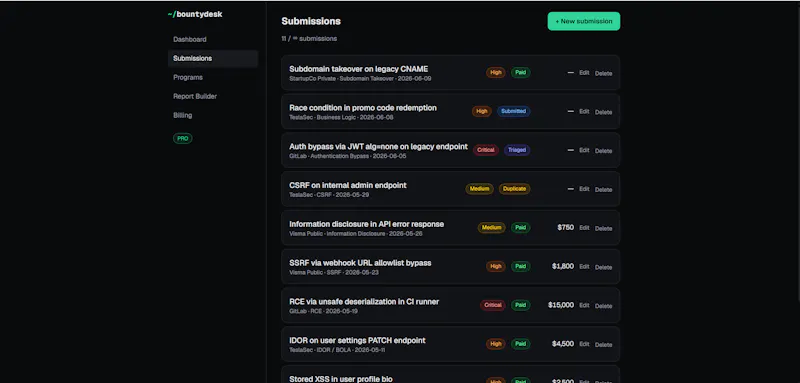This screenshot has width=800, height=383.
Task: Edit the Subdomain takeover submission
Action: pyautogui.click(x=584, y=73)
